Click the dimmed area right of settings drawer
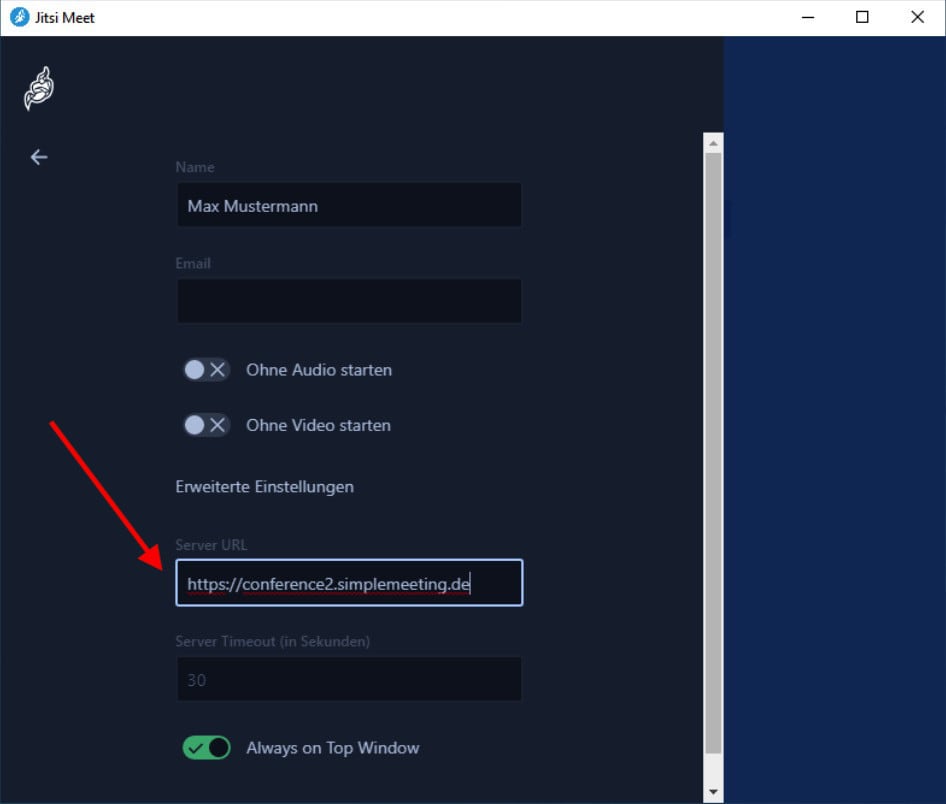This screenshot has width=946, height=804. (x=834, y=420)
